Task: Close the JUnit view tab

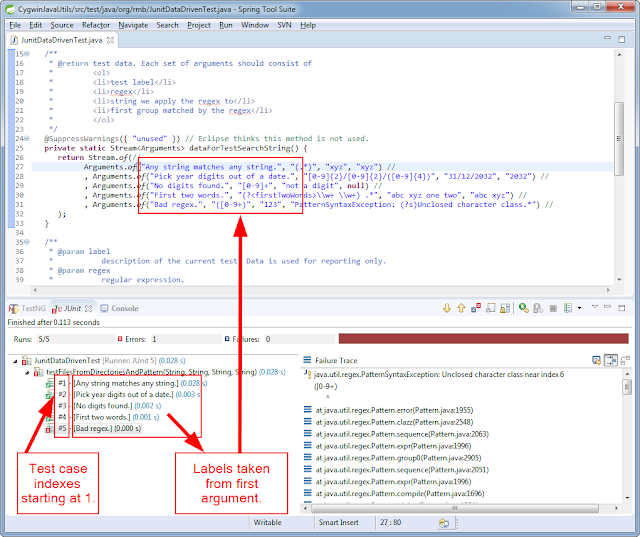Action: [88, 308]
